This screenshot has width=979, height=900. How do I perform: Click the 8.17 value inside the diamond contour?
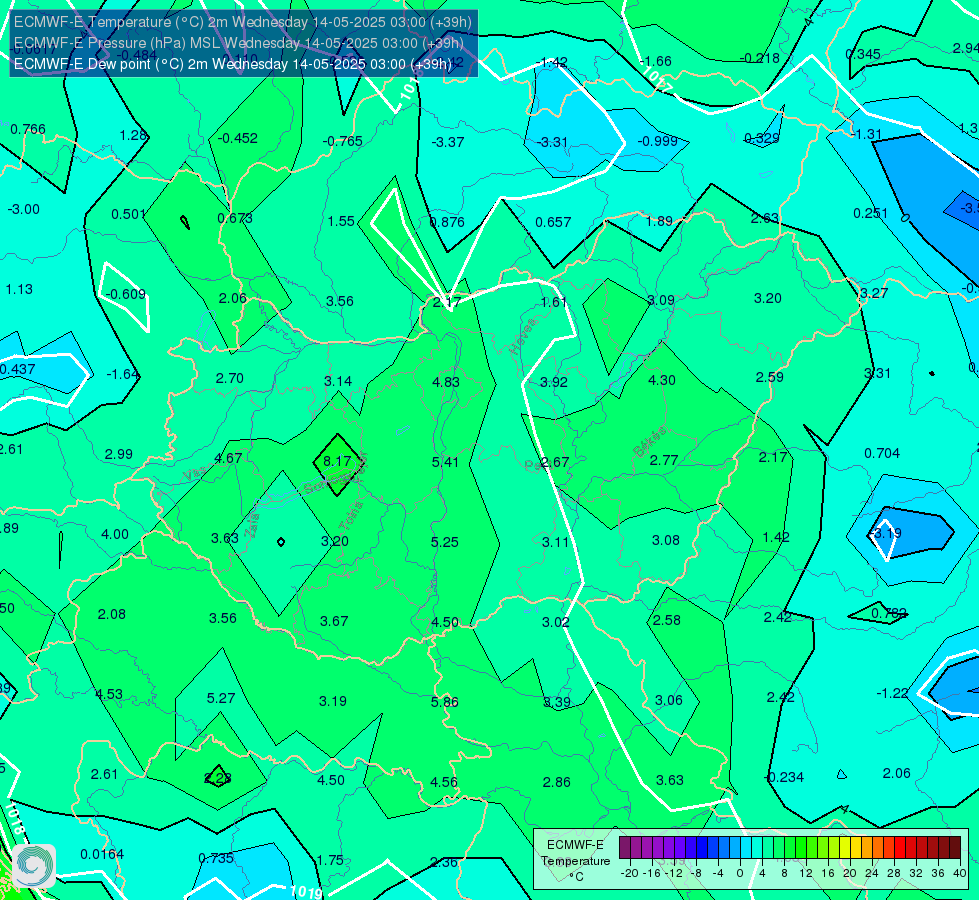(x=337, y=461)
